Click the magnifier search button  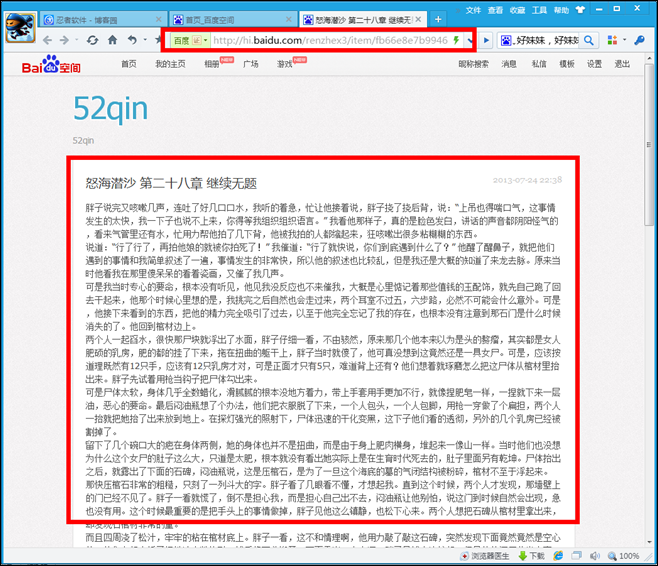[589, 41]
